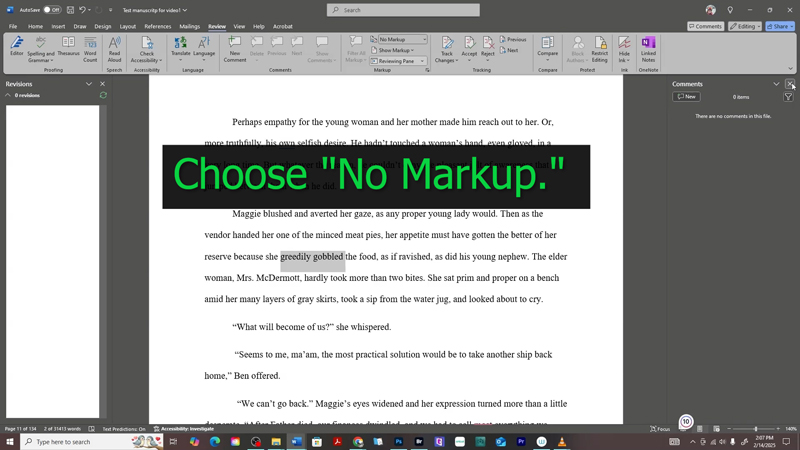
Task: Click the Track Changes icon
Action: pyautogui.click(x=446, y=43)
